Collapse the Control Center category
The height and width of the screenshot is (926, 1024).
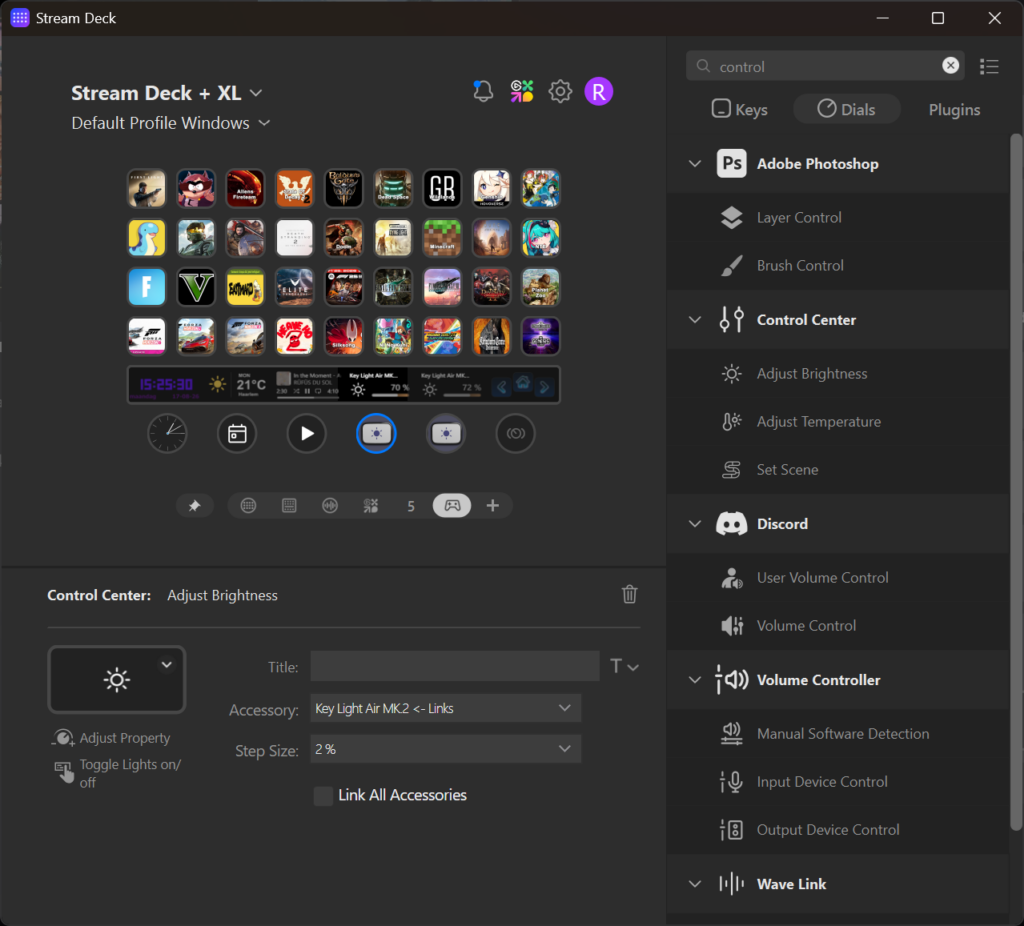point(695,320)
